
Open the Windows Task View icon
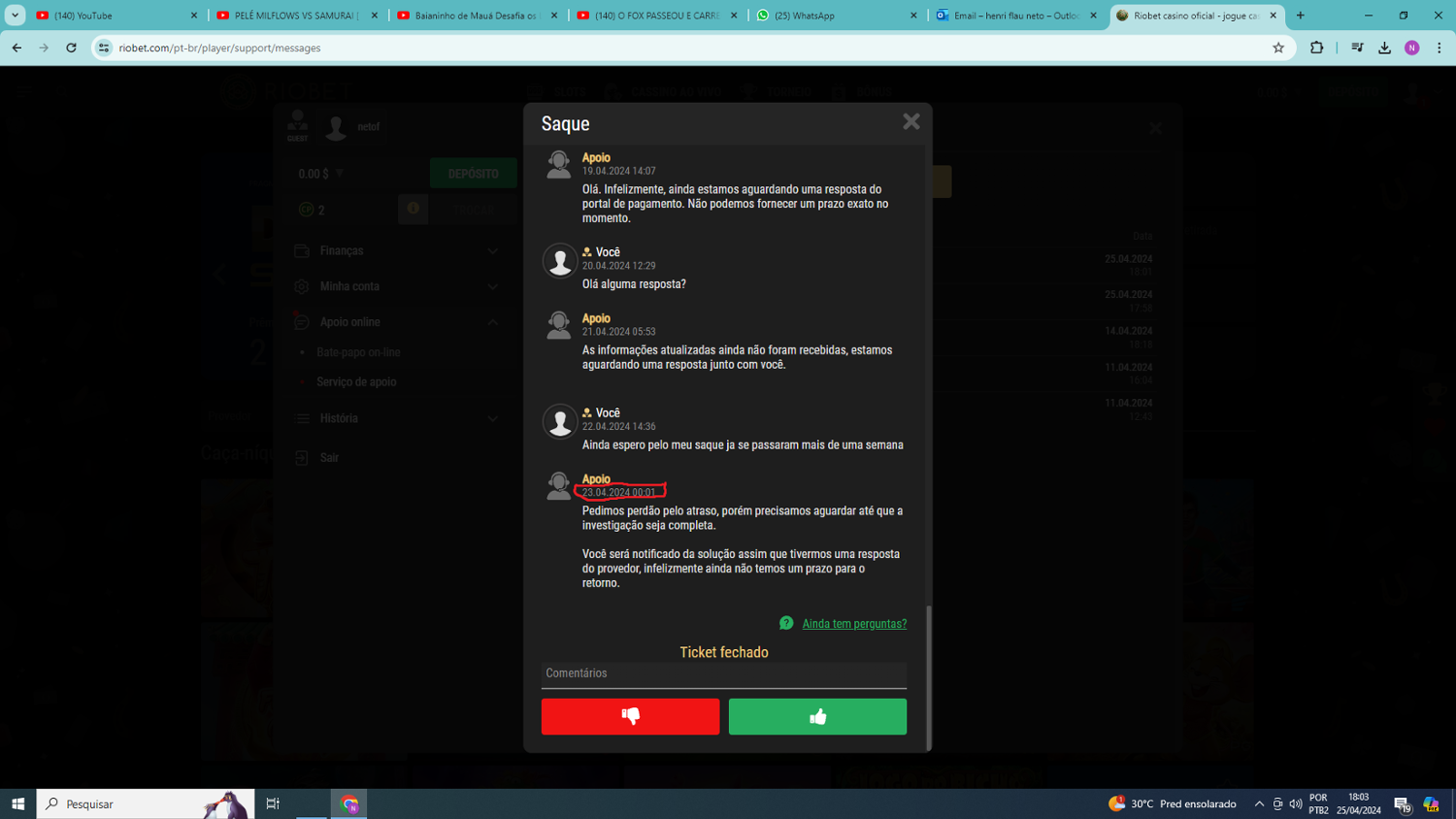pos(273,803)
